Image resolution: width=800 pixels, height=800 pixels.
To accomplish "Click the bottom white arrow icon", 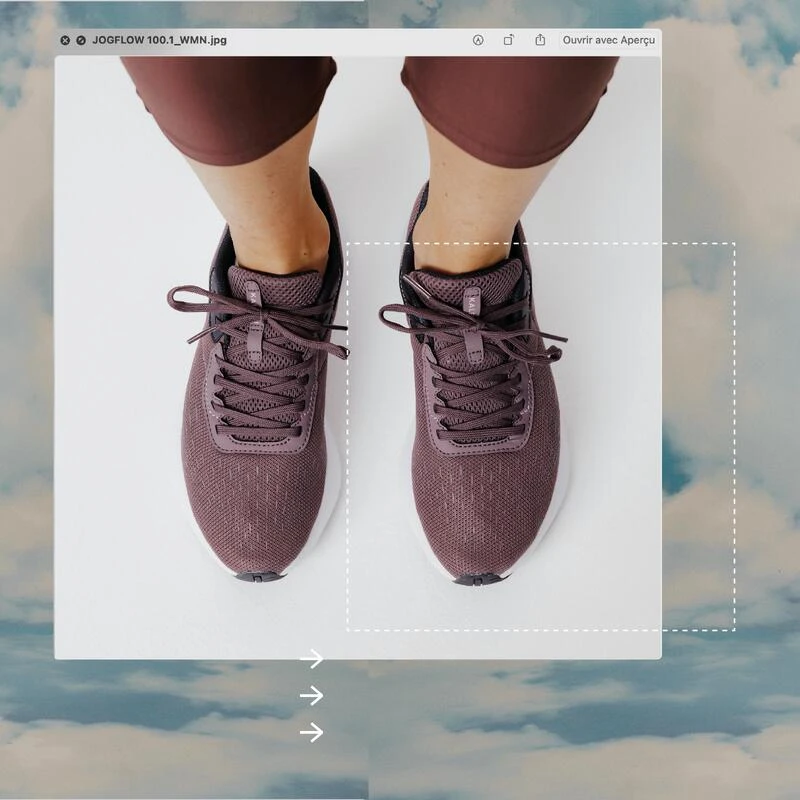I will click(312, 733).
